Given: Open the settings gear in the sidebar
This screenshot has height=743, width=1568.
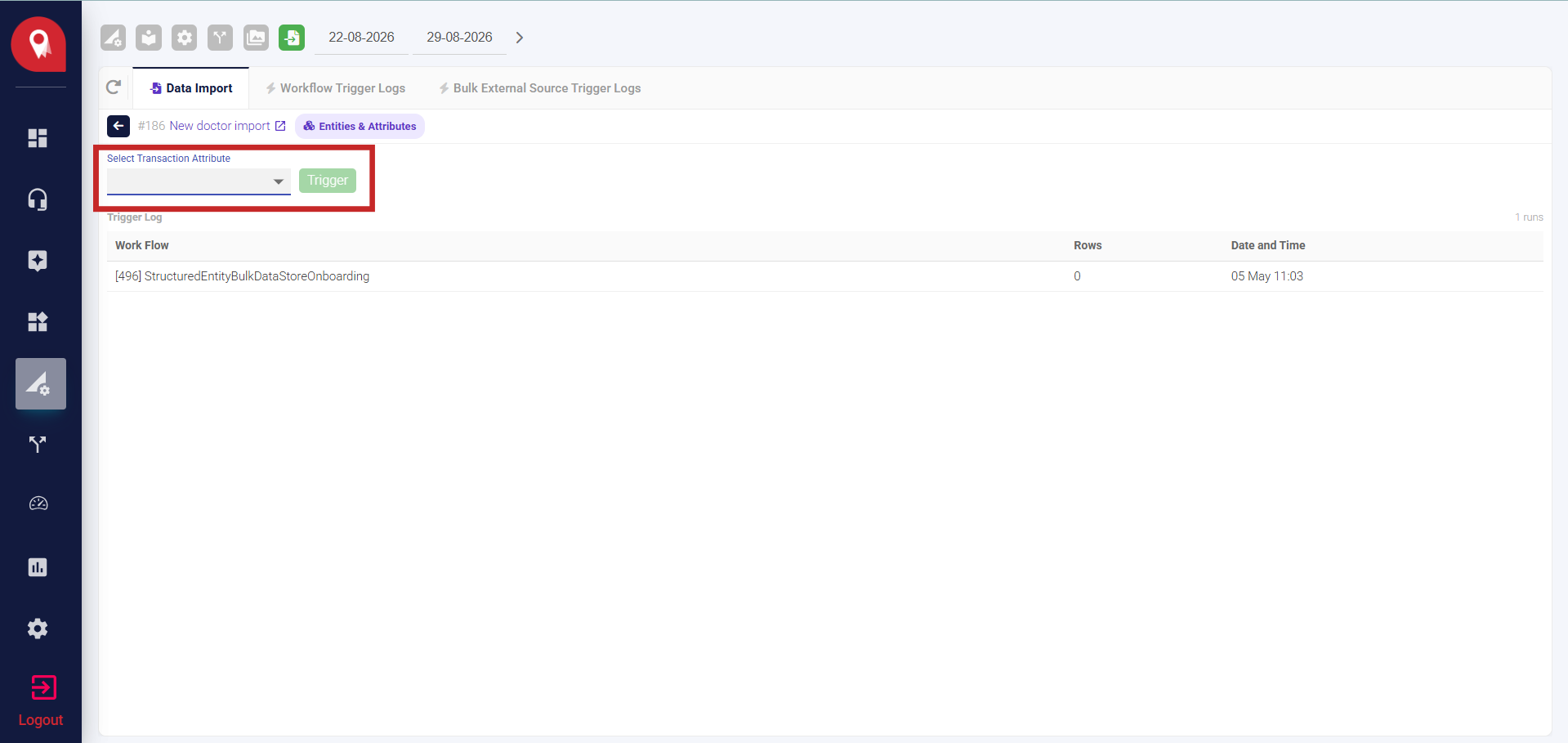Looking at the screenshot, I should coord(38,629).
